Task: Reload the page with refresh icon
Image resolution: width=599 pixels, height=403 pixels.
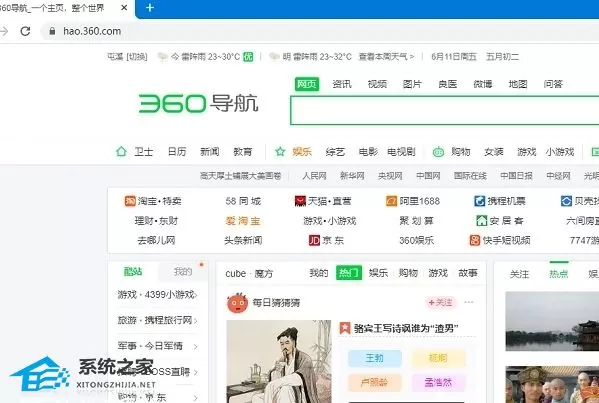Action: click(26, 31)
